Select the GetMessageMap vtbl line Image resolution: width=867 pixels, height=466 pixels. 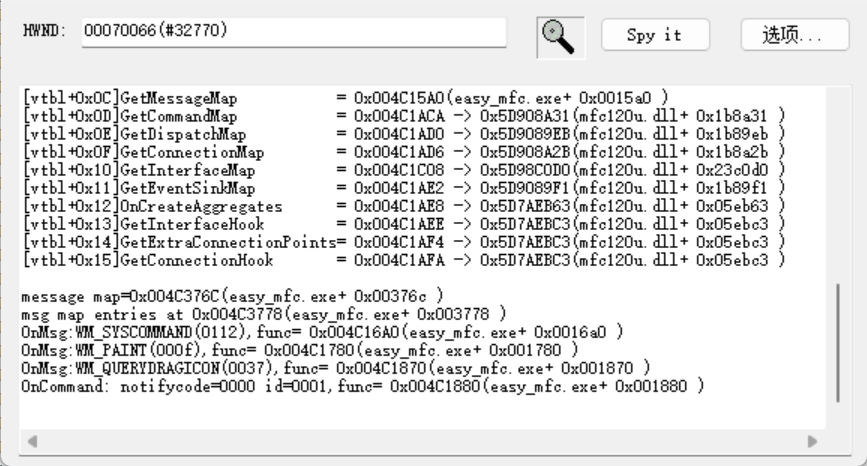tap(346, 98)
